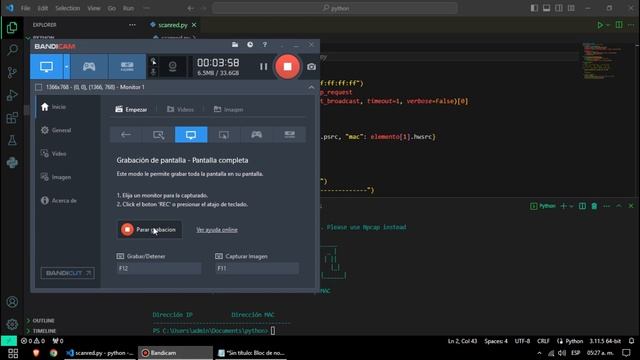
Task: Open VS Code Manage gear icon
Action: (12, 324)
